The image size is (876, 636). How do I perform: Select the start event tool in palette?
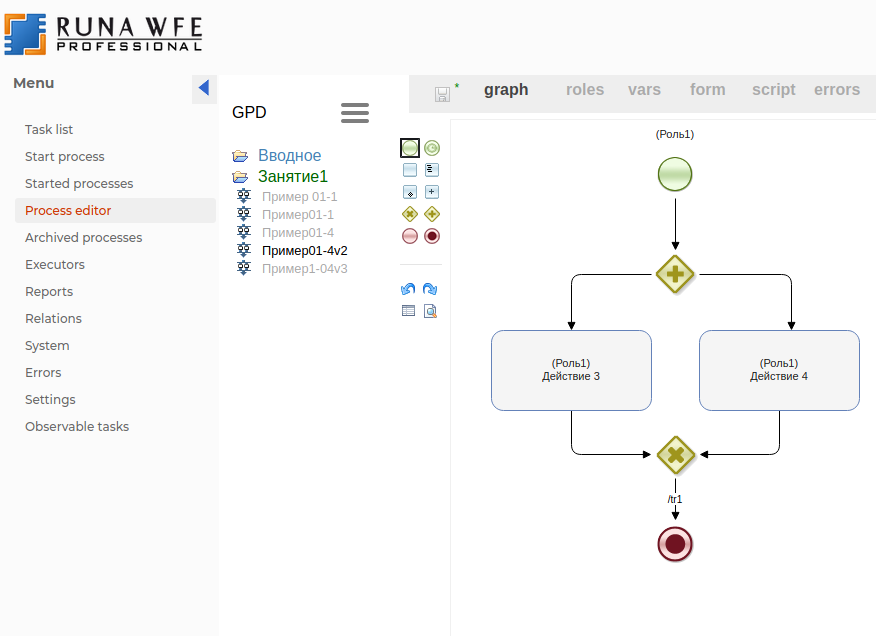point(409,148)
